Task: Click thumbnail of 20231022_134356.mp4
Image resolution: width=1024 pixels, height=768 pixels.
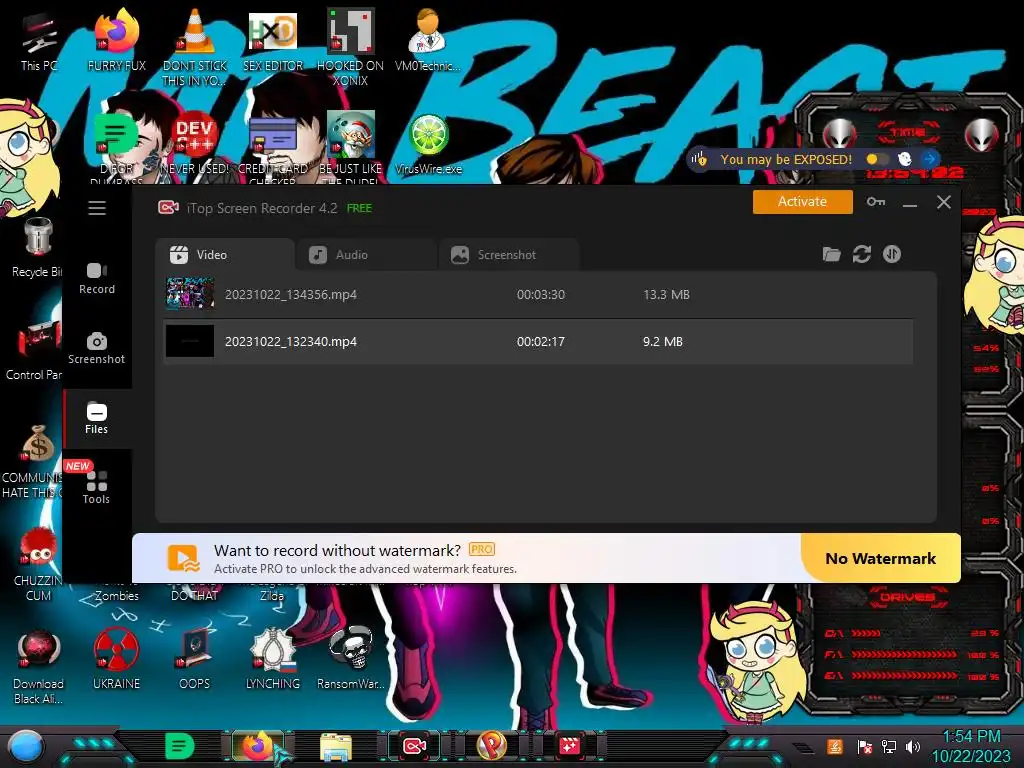Action: point(190,294)
